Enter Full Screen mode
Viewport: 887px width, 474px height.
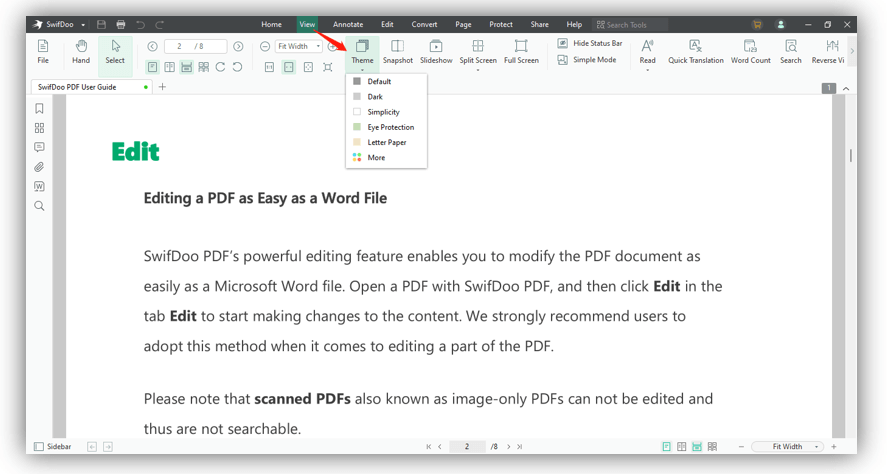[521, 51]
